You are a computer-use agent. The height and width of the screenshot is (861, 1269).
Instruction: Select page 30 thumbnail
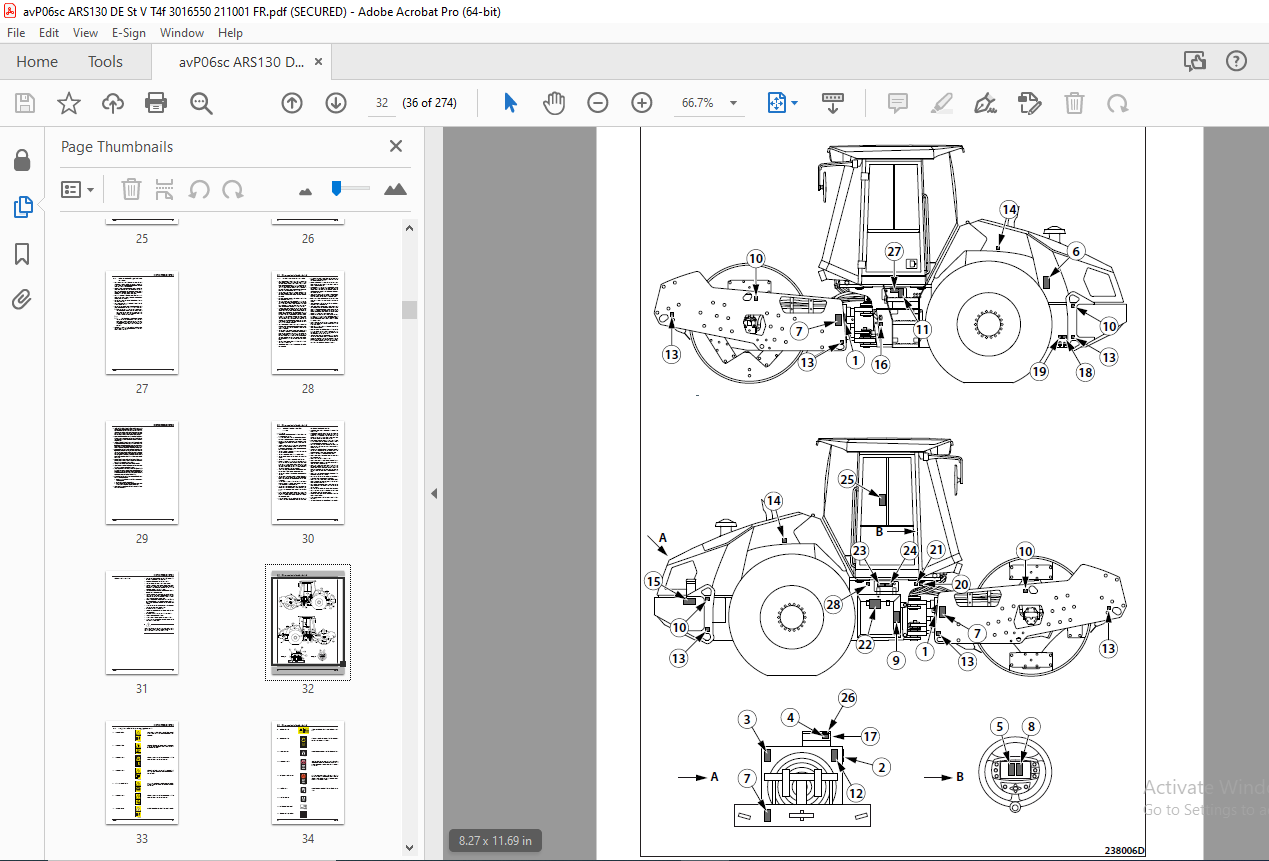coord(308,473)
